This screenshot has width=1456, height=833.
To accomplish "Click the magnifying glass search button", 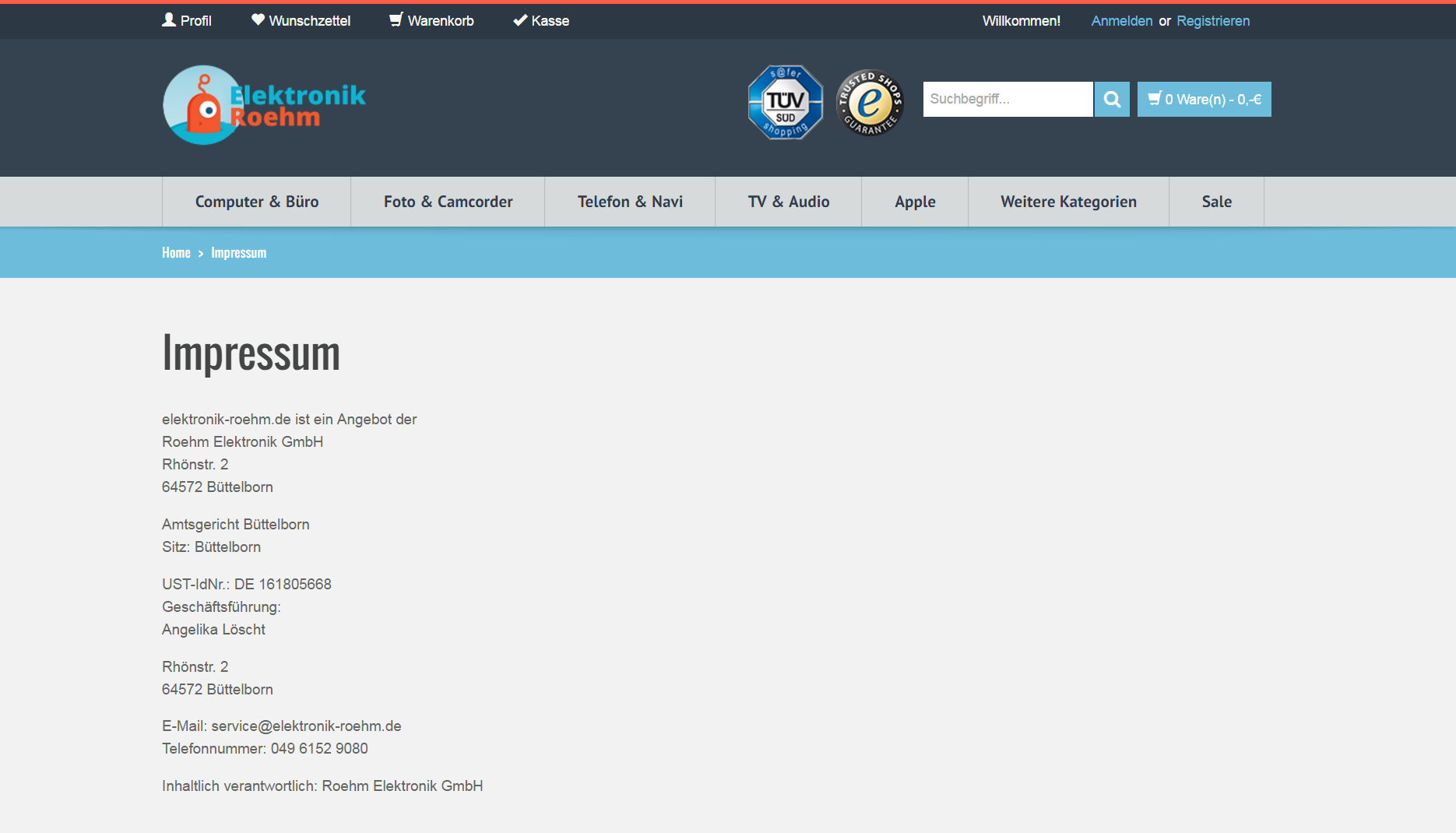I will [x=1112, y=99].
